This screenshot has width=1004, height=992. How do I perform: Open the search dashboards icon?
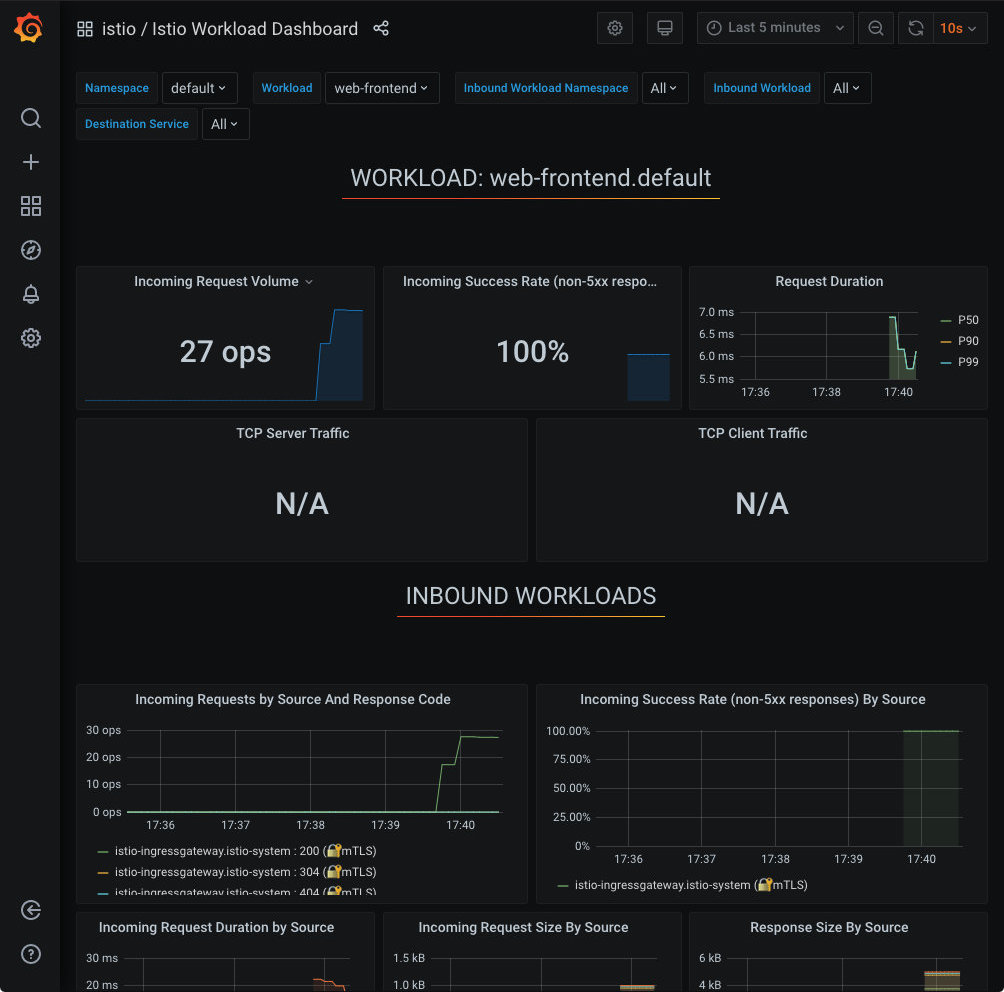tap(31, 119)
